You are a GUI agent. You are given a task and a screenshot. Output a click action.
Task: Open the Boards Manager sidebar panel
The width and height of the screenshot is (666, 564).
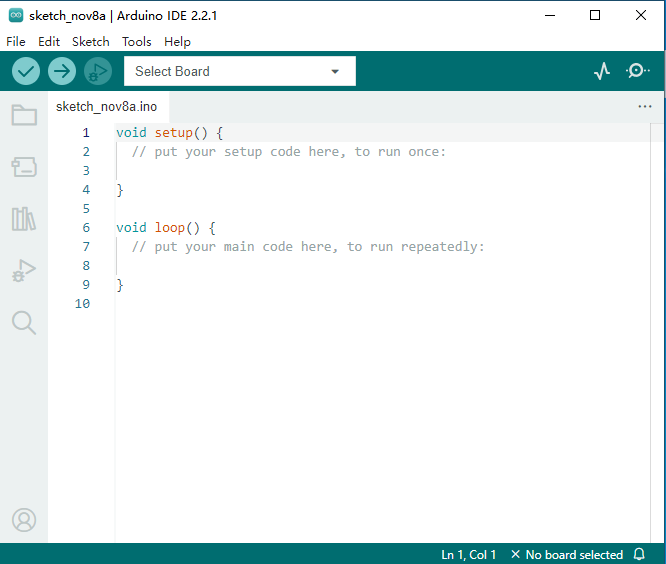pyautogui.click(x=24, y=167)
